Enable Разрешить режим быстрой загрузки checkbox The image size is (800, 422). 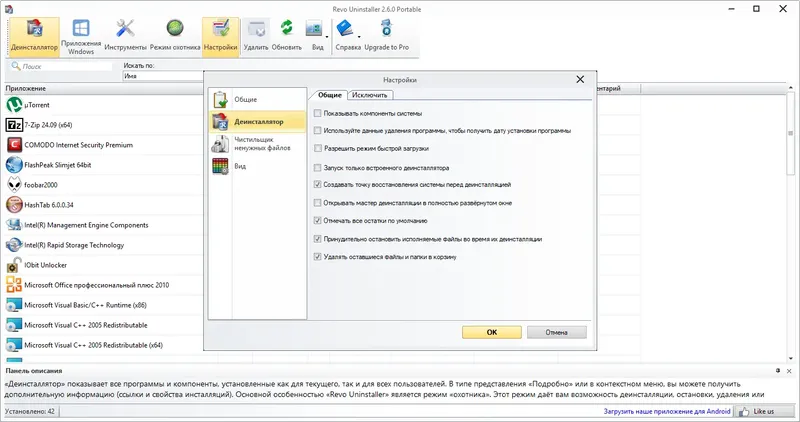click(317, 148)
